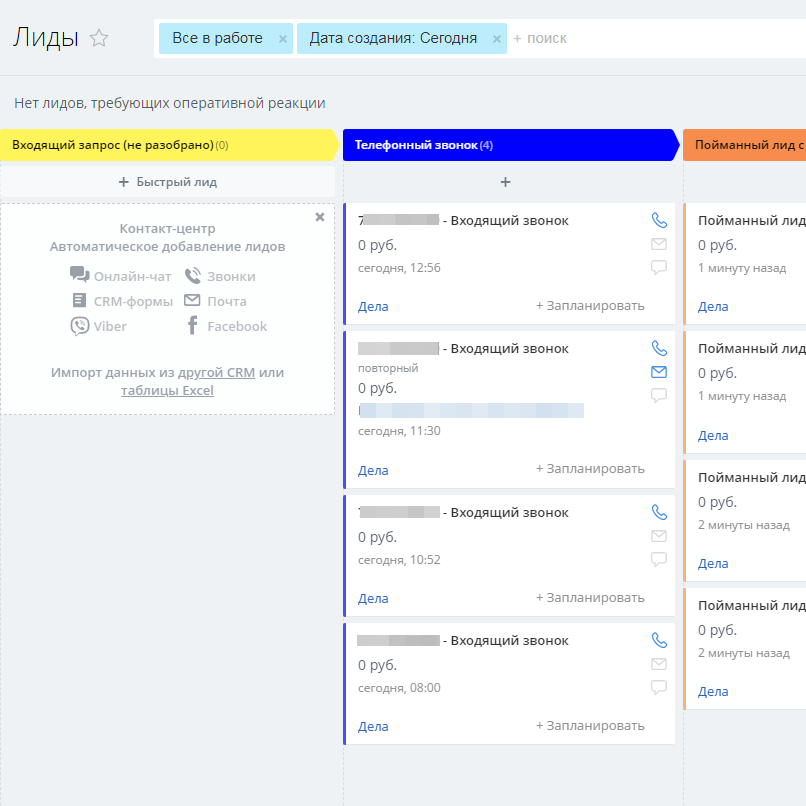Screen dimensions: 806x806
Task: Click '+ Запланировать' on the 10:52 call lead
Action: point(590,598)
